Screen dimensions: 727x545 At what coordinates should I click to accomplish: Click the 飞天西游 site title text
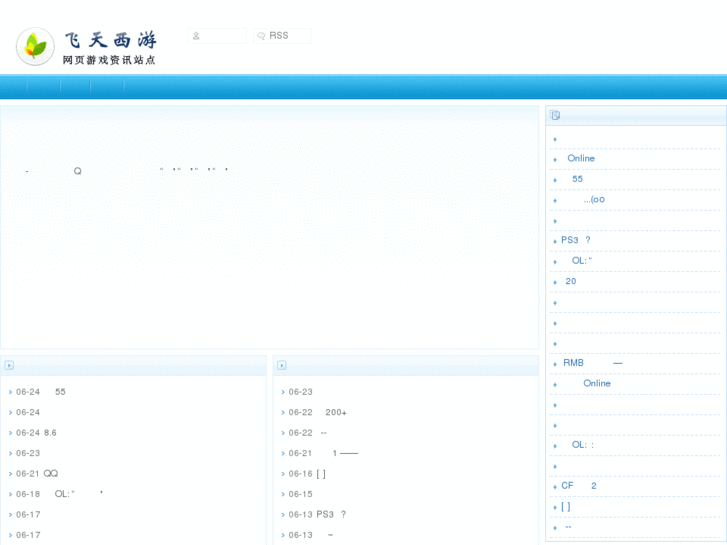point(110,40)
